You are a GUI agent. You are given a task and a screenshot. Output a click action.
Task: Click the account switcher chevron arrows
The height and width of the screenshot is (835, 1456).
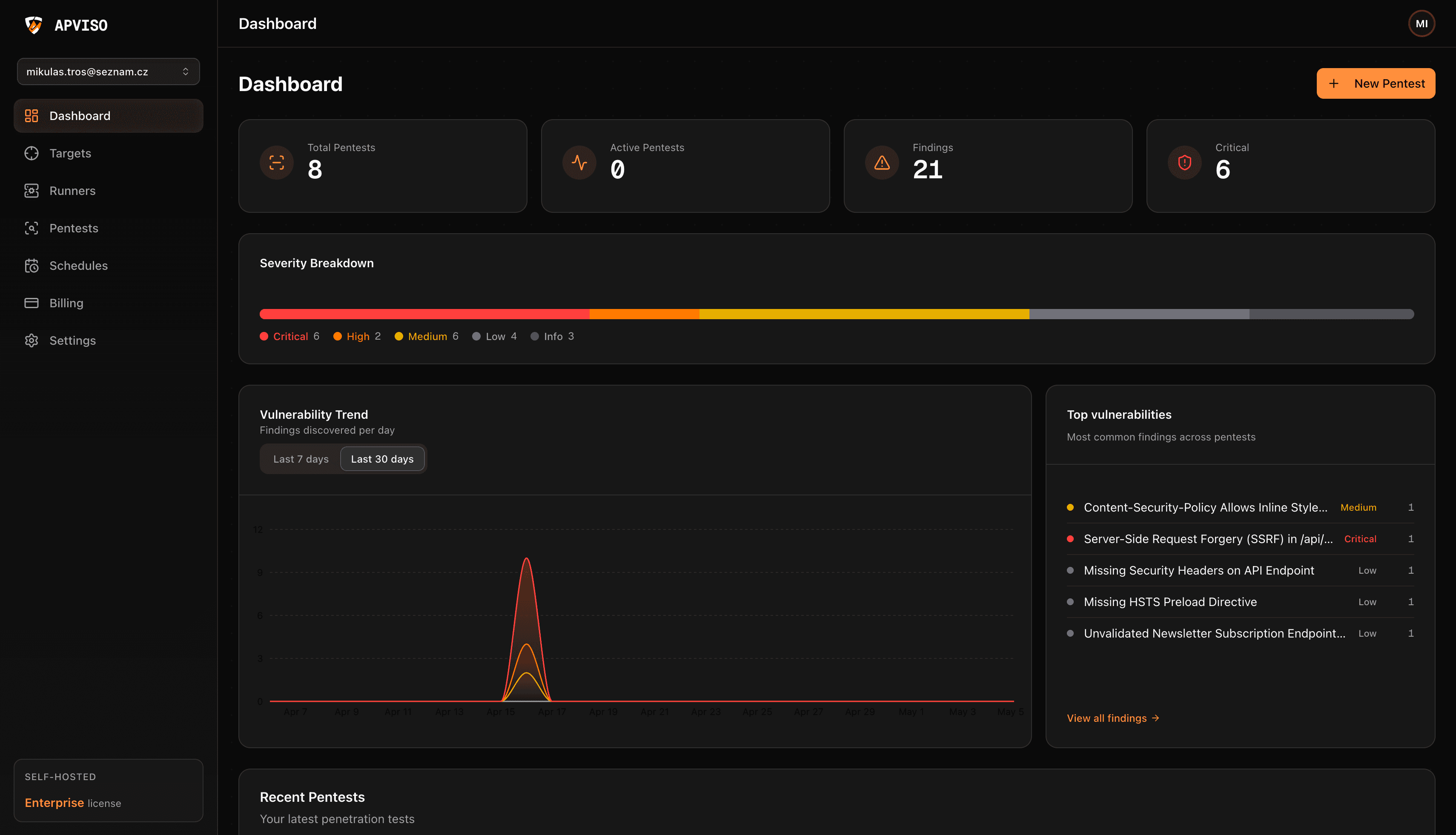[185, 71]
